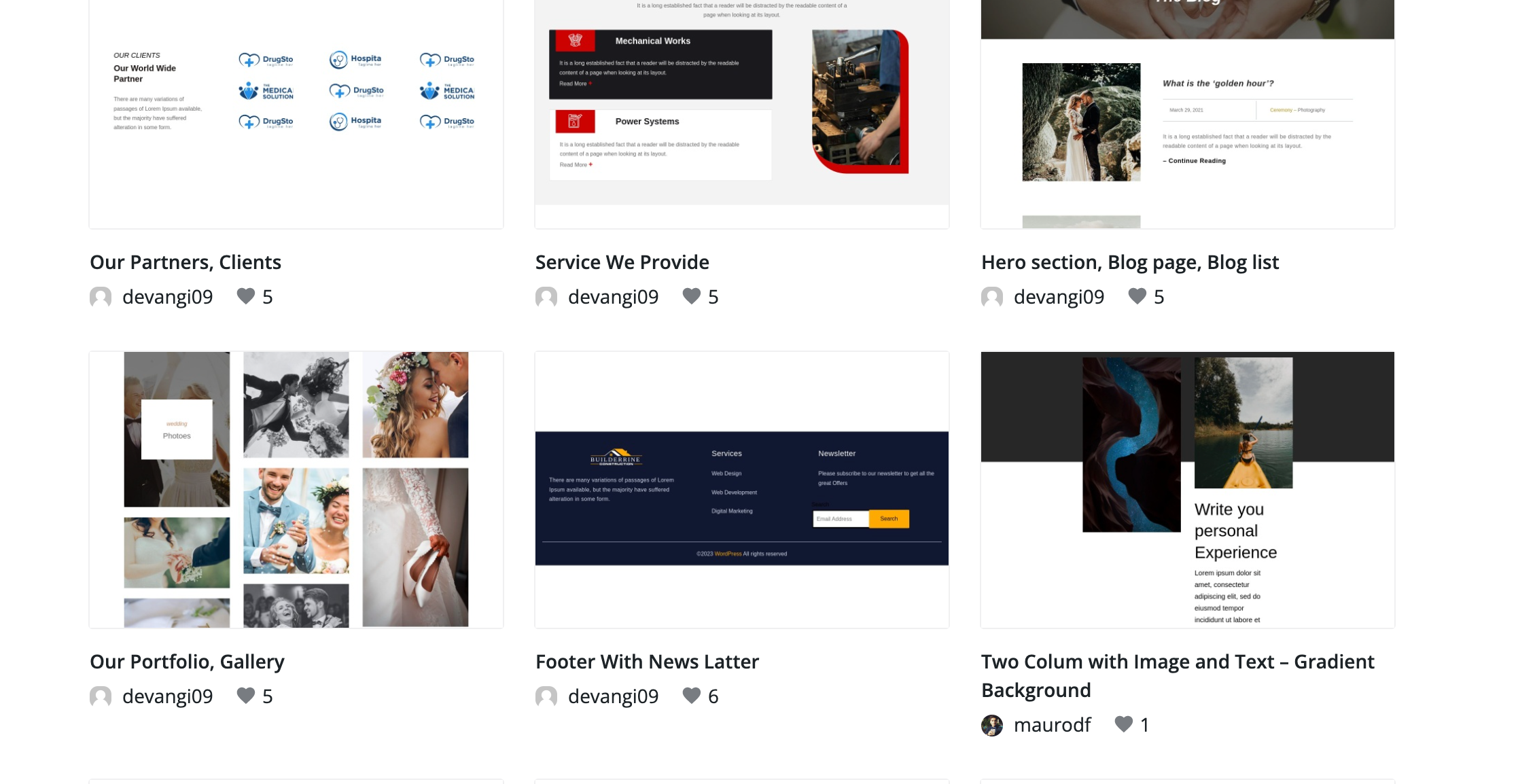Select 'Our Portfolio, Gallery' template thumbnail
Image resolution: width=1518 pixels, height=784 pixels.
click(x=296, y=490)
